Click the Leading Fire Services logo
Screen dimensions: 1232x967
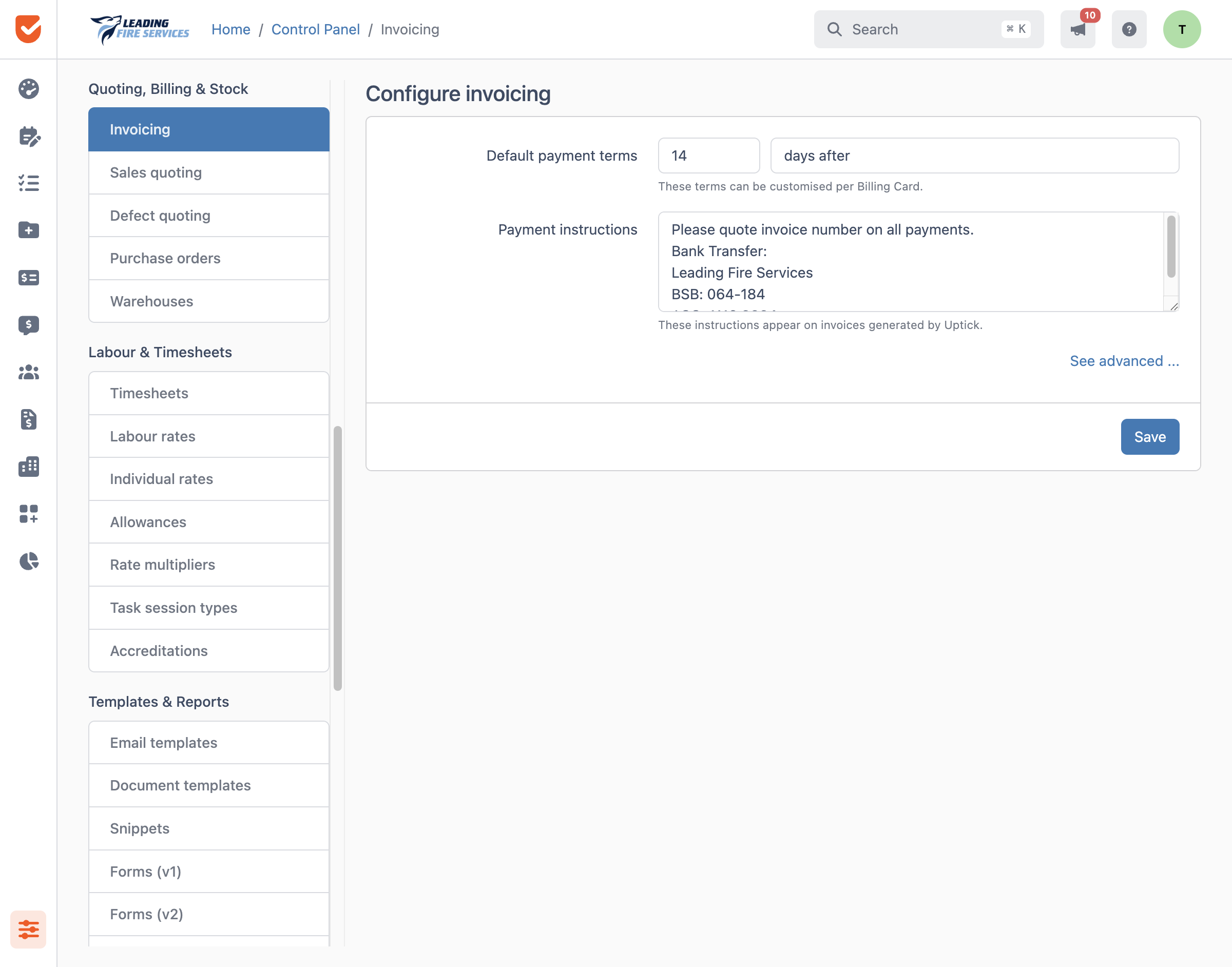[x=139, y=29]
